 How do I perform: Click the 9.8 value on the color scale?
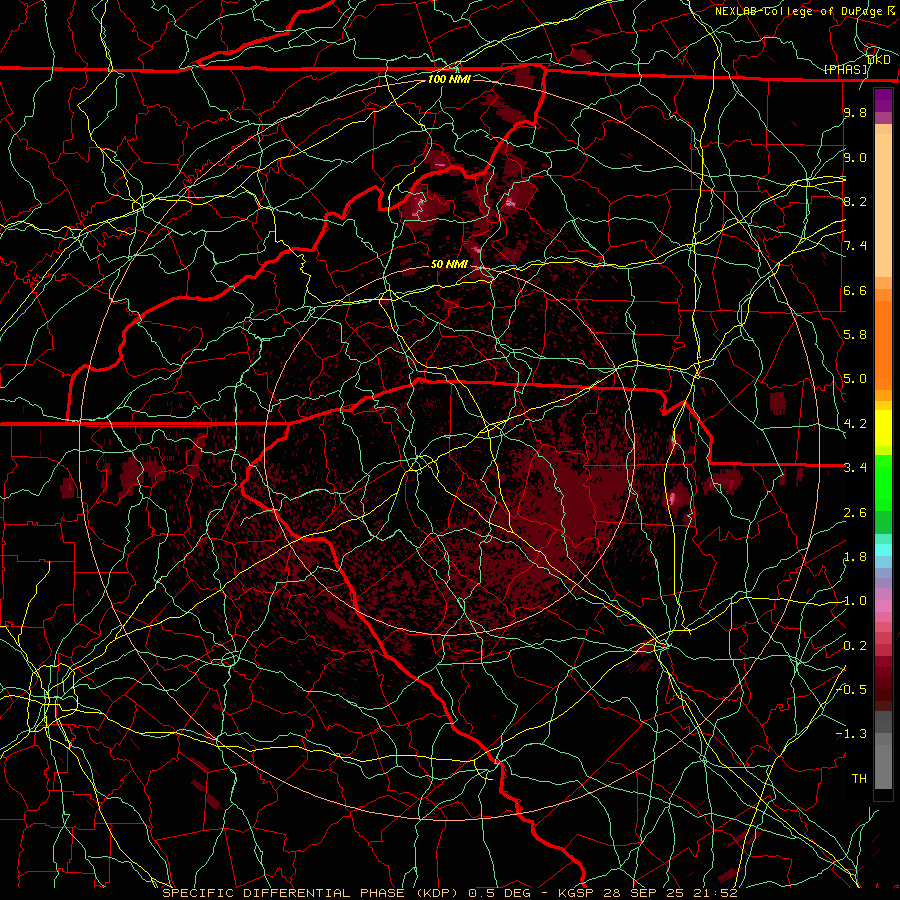click(855, 112)
